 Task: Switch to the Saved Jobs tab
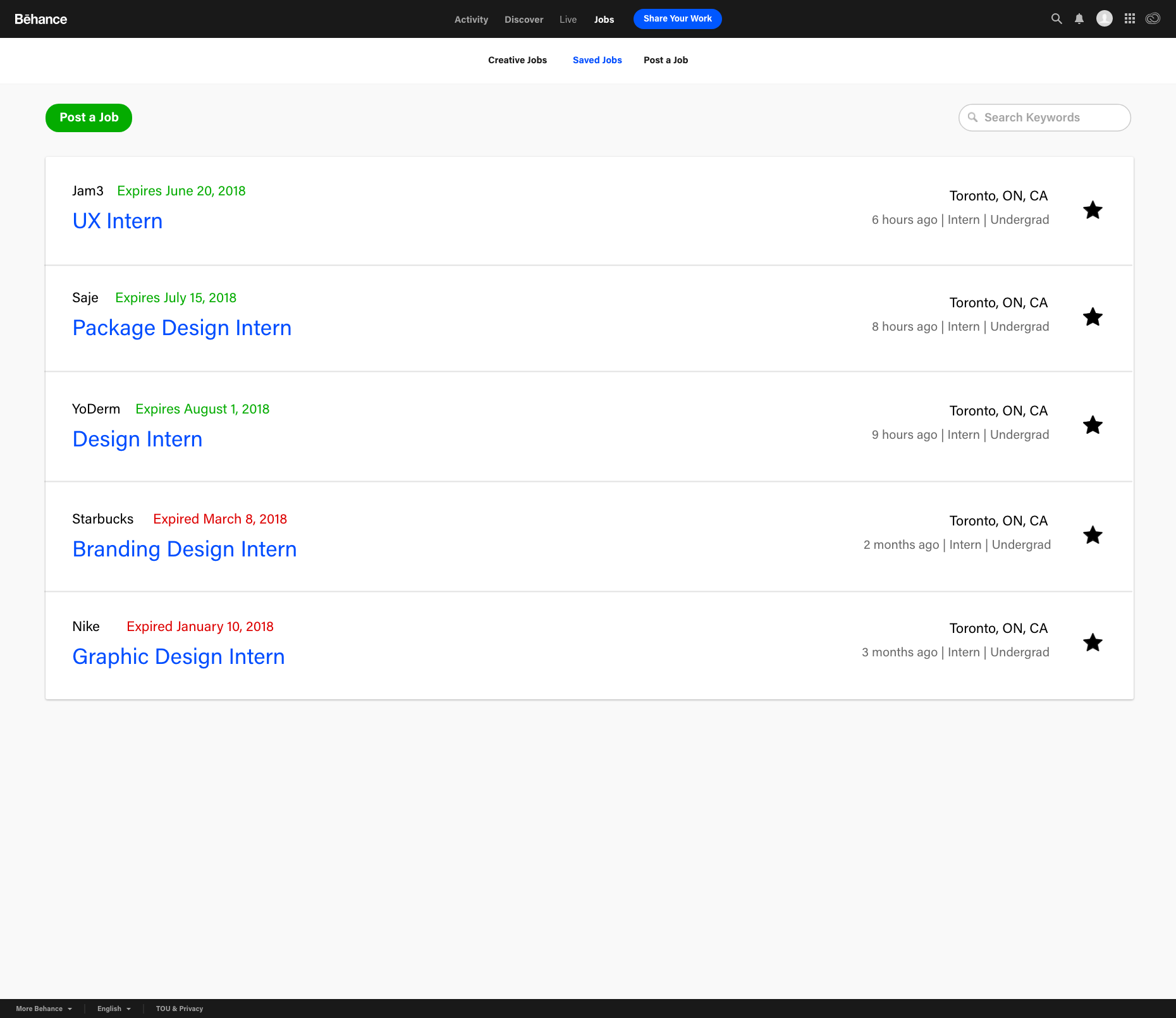[x=597, y=60]
